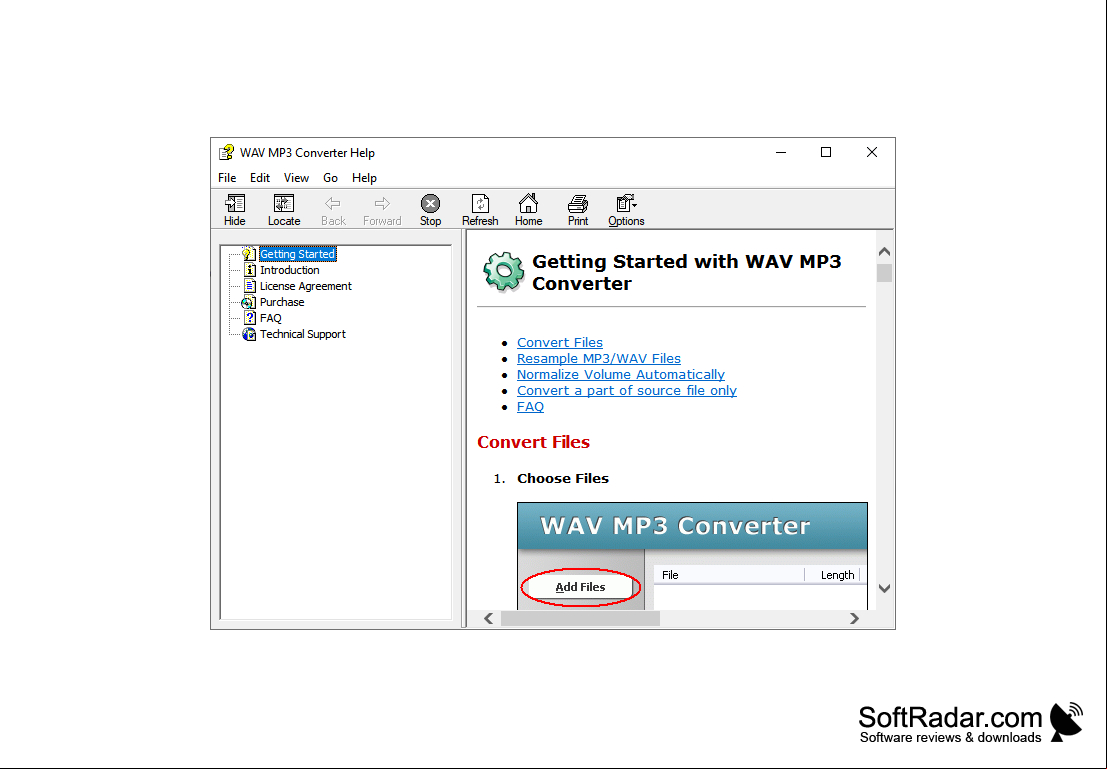Click the green gear icon beside the heading
The width and height of the screenshot is (1107, 769).
[503, 271]
